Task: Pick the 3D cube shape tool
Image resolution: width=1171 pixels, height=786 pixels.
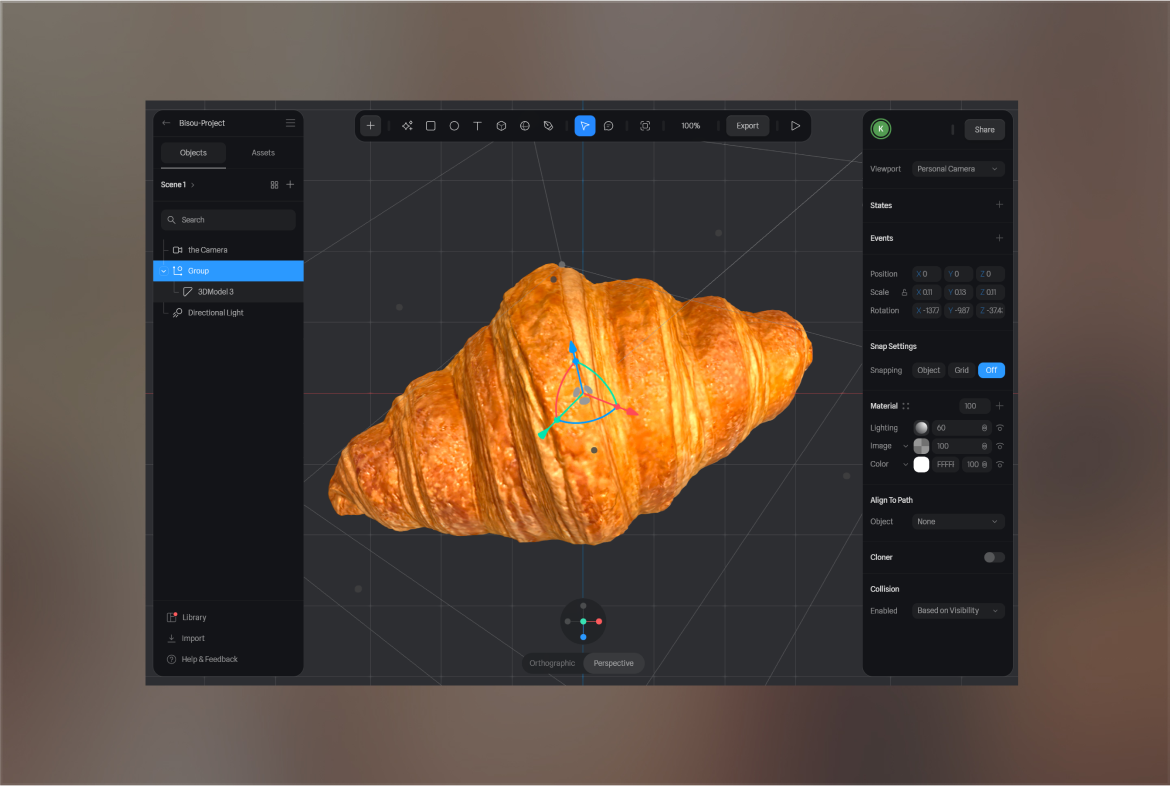Action: (x=501, y=126)
